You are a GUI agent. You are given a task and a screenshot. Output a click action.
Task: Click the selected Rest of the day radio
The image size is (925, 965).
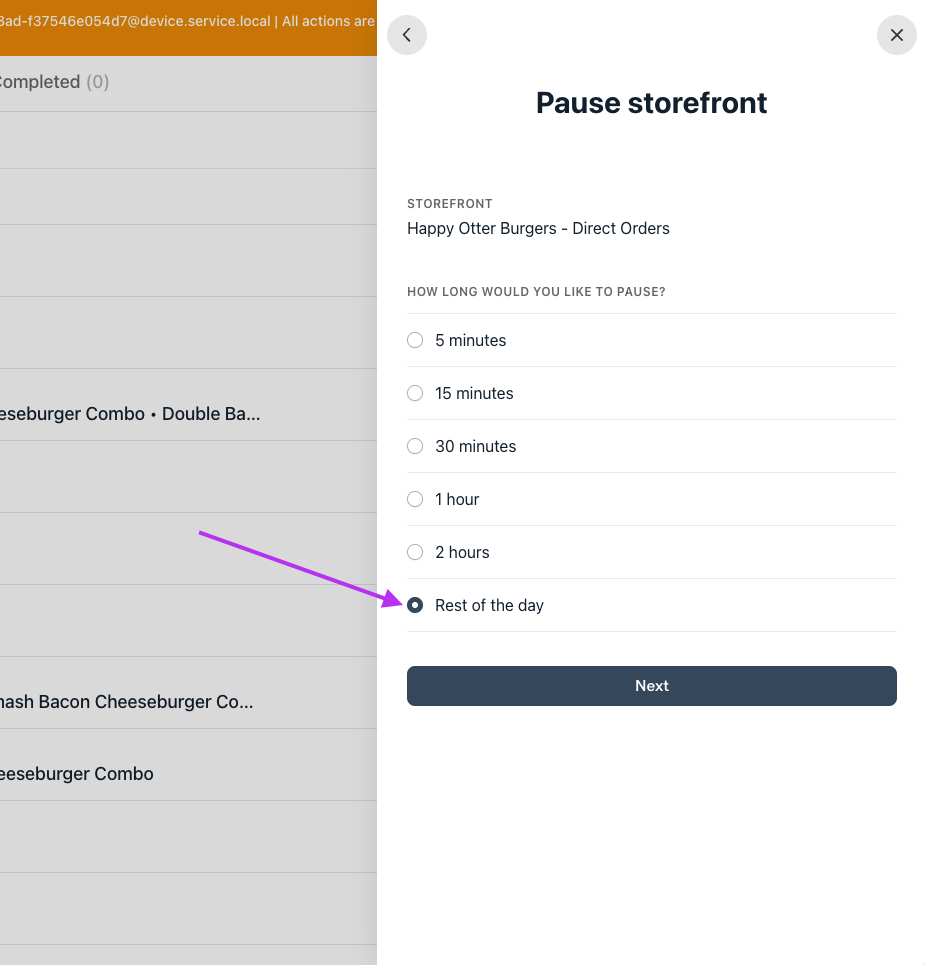(415, 605)
